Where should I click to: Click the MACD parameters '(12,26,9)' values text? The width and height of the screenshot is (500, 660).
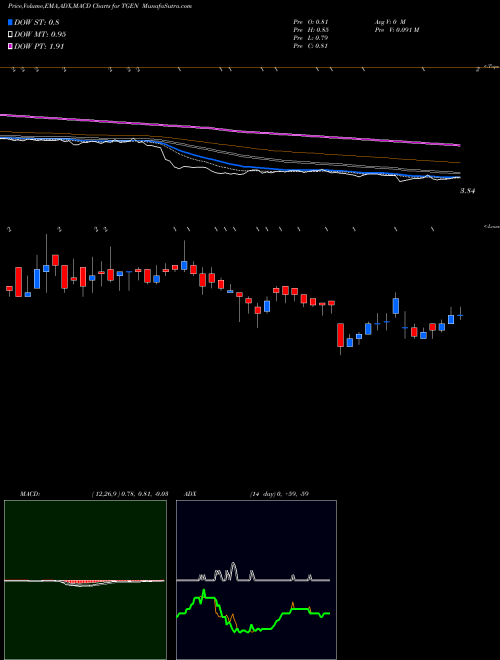coord(130,494)
